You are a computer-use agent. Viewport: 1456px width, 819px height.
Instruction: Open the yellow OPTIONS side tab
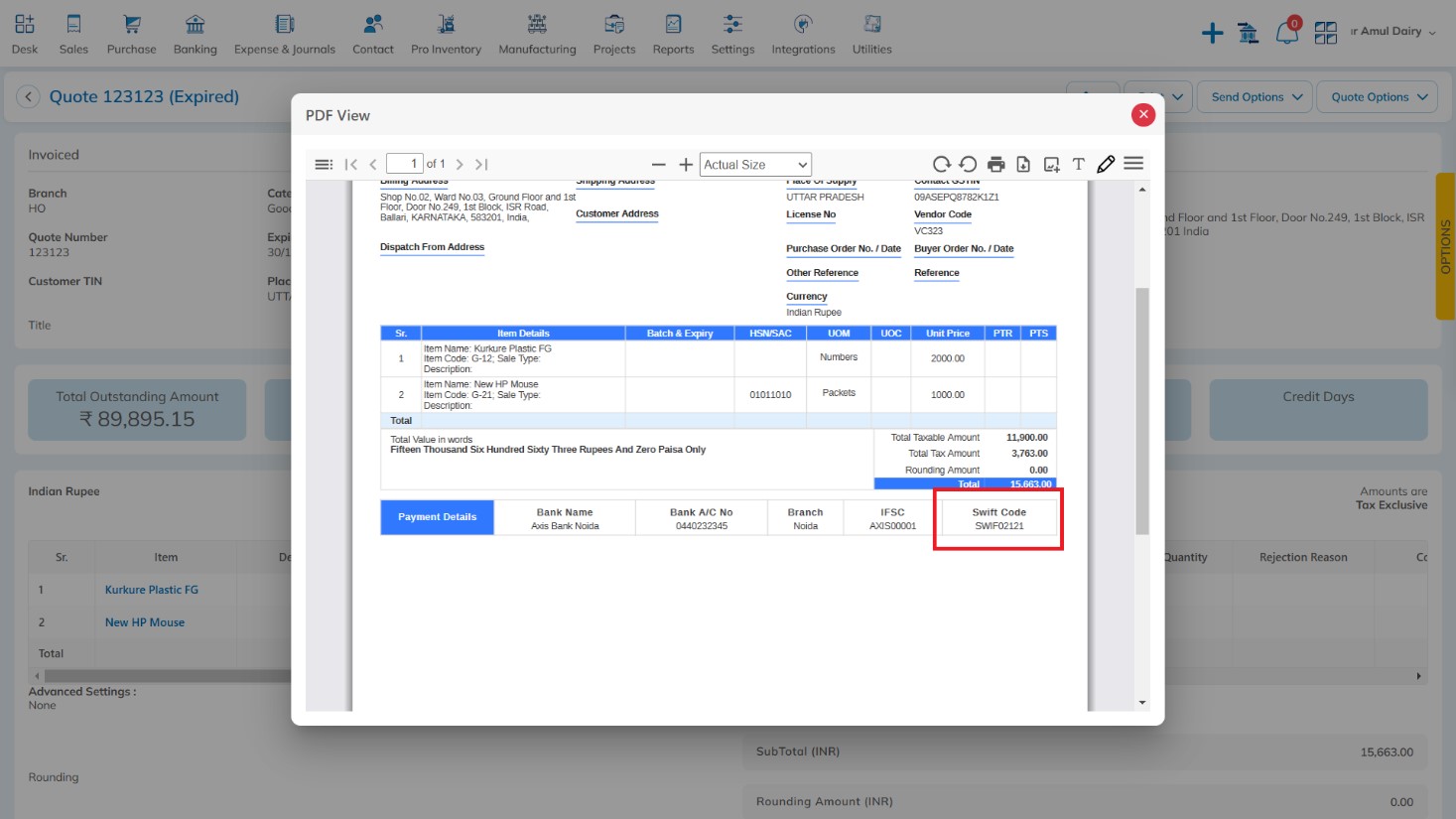coord(1445,246)
